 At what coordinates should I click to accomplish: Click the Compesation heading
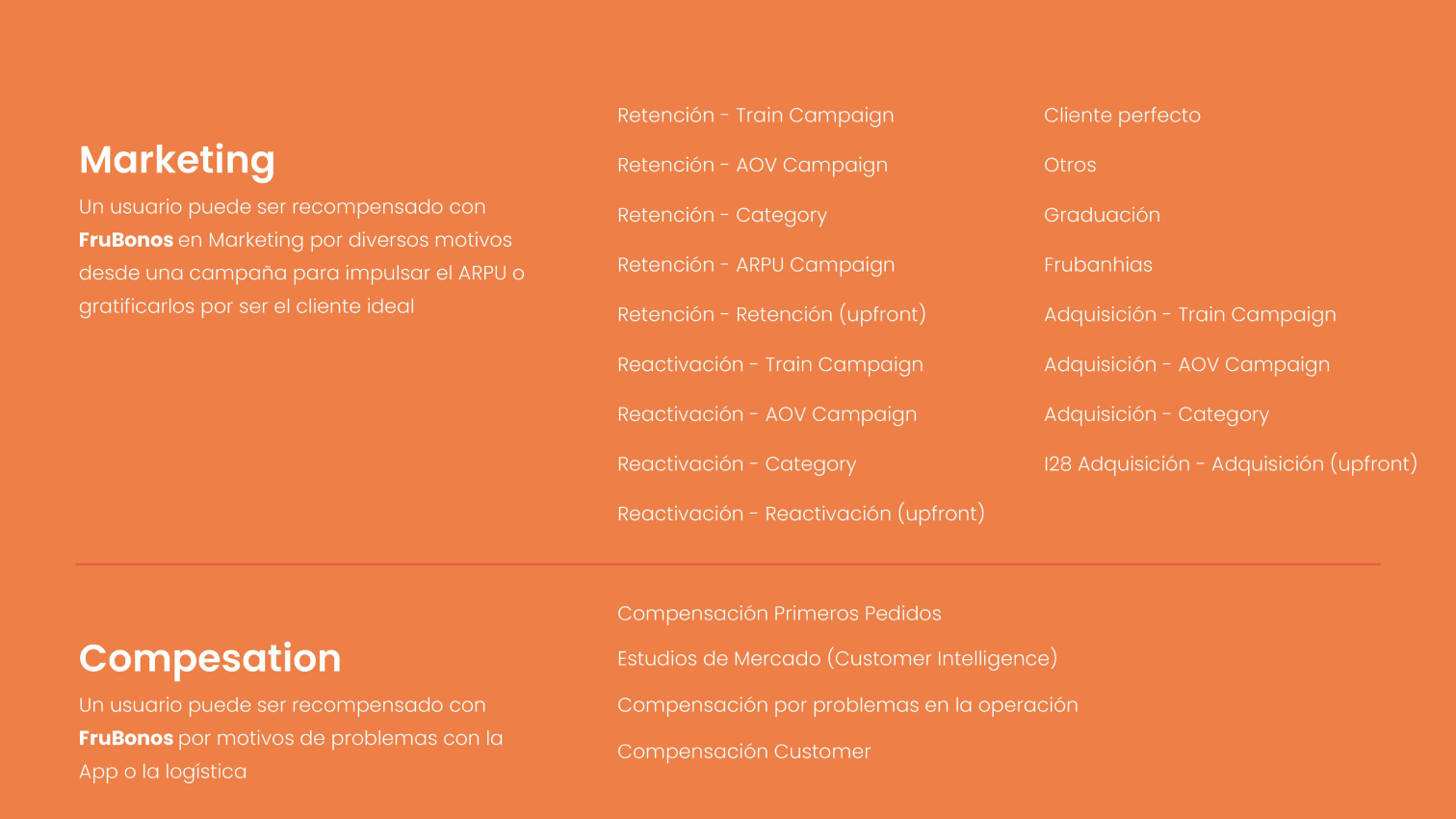click(210, 658)
